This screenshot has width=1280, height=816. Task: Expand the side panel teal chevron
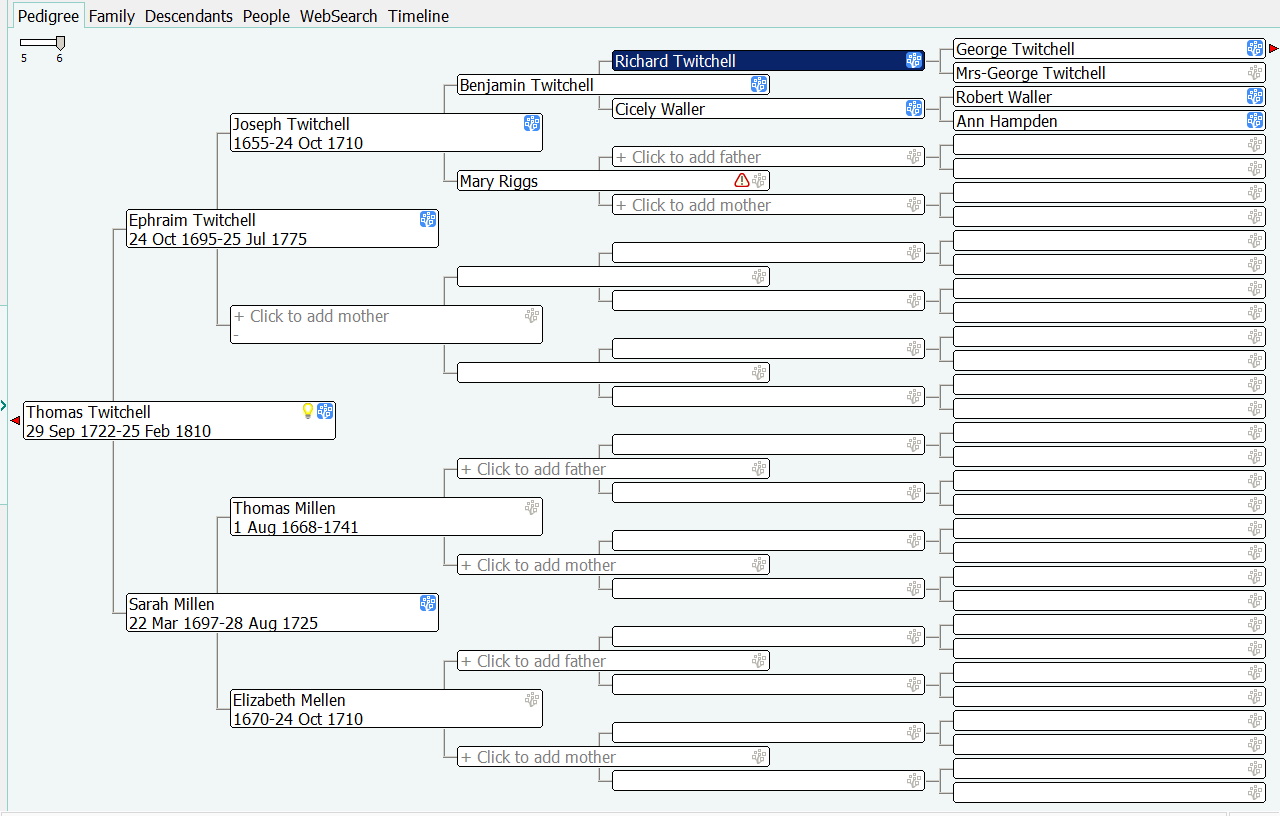(4, 405)
